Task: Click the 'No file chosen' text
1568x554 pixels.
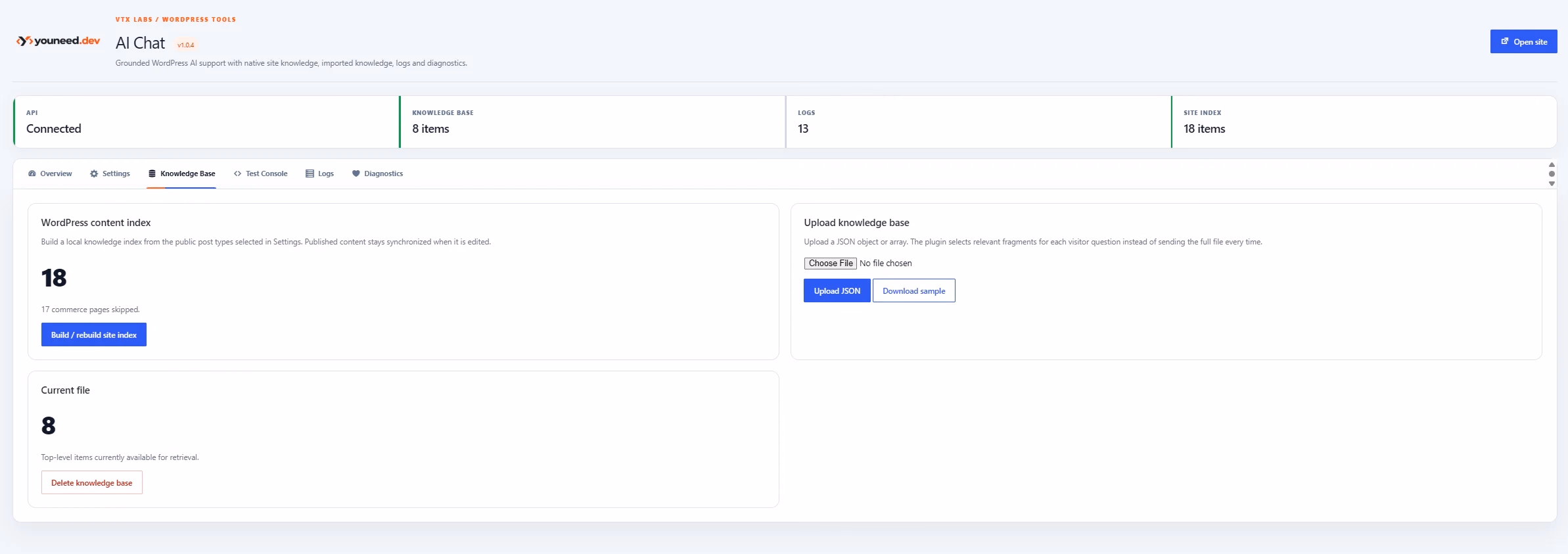Action: pos(886,263)
